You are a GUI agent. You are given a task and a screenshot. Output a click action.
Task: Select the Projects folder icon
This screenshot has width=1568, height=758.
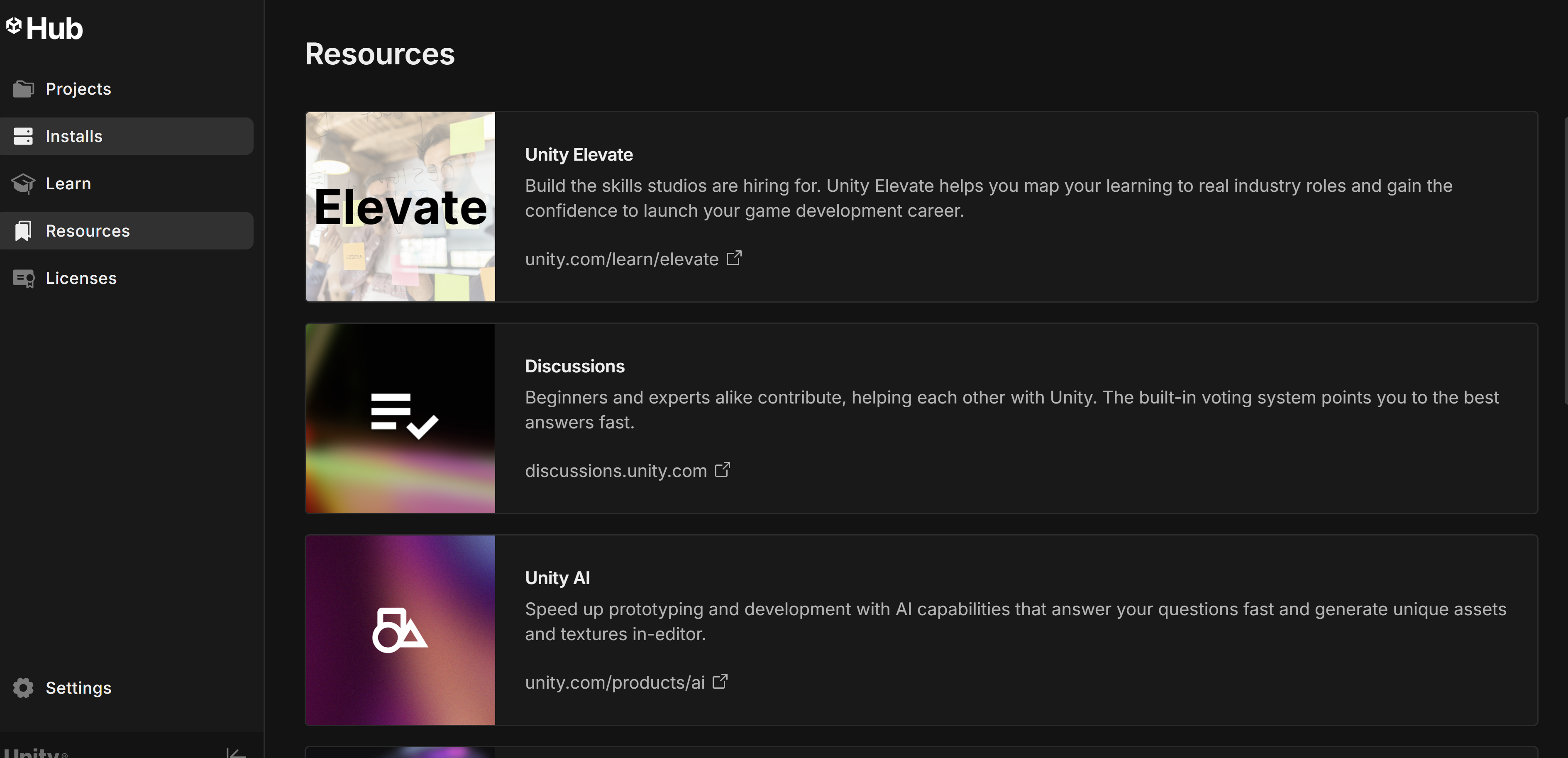pyautogui.click(x=23, y=88)
